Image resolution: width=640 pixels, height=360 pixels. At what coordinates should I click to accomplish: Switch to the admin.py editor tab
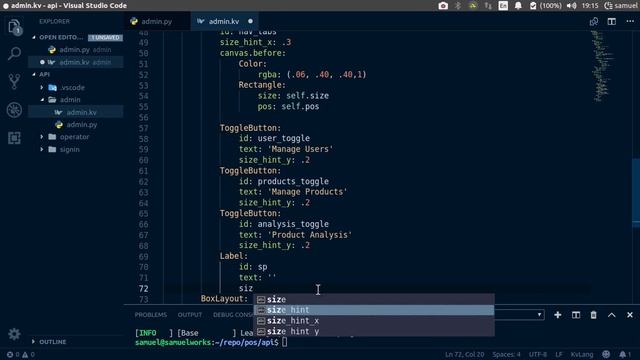pos(157,21)
